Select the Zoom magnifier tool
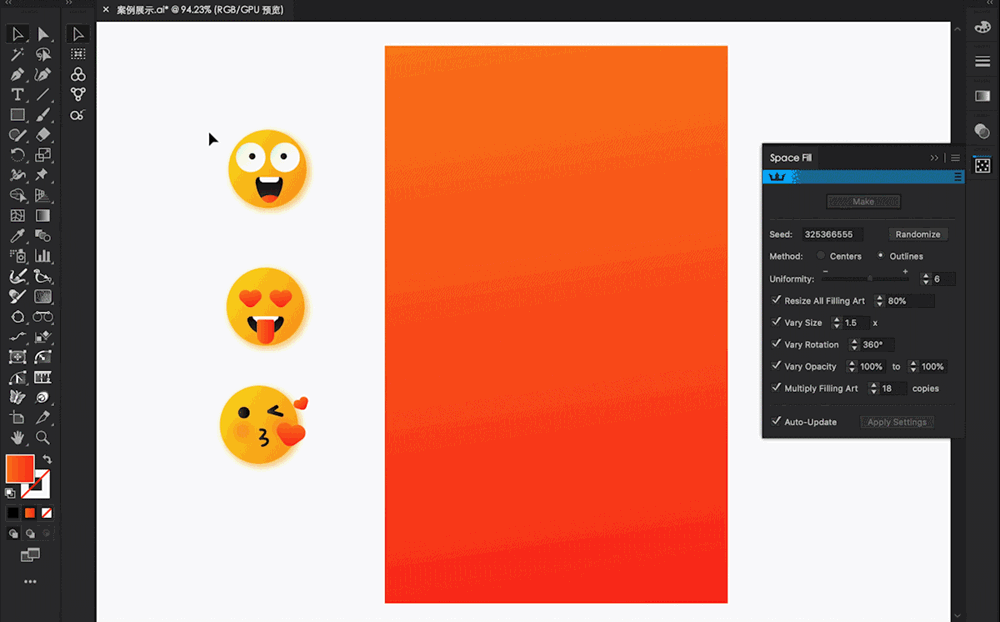The image size is (1000, 622). pyautogui.click(x=43, y=438)
